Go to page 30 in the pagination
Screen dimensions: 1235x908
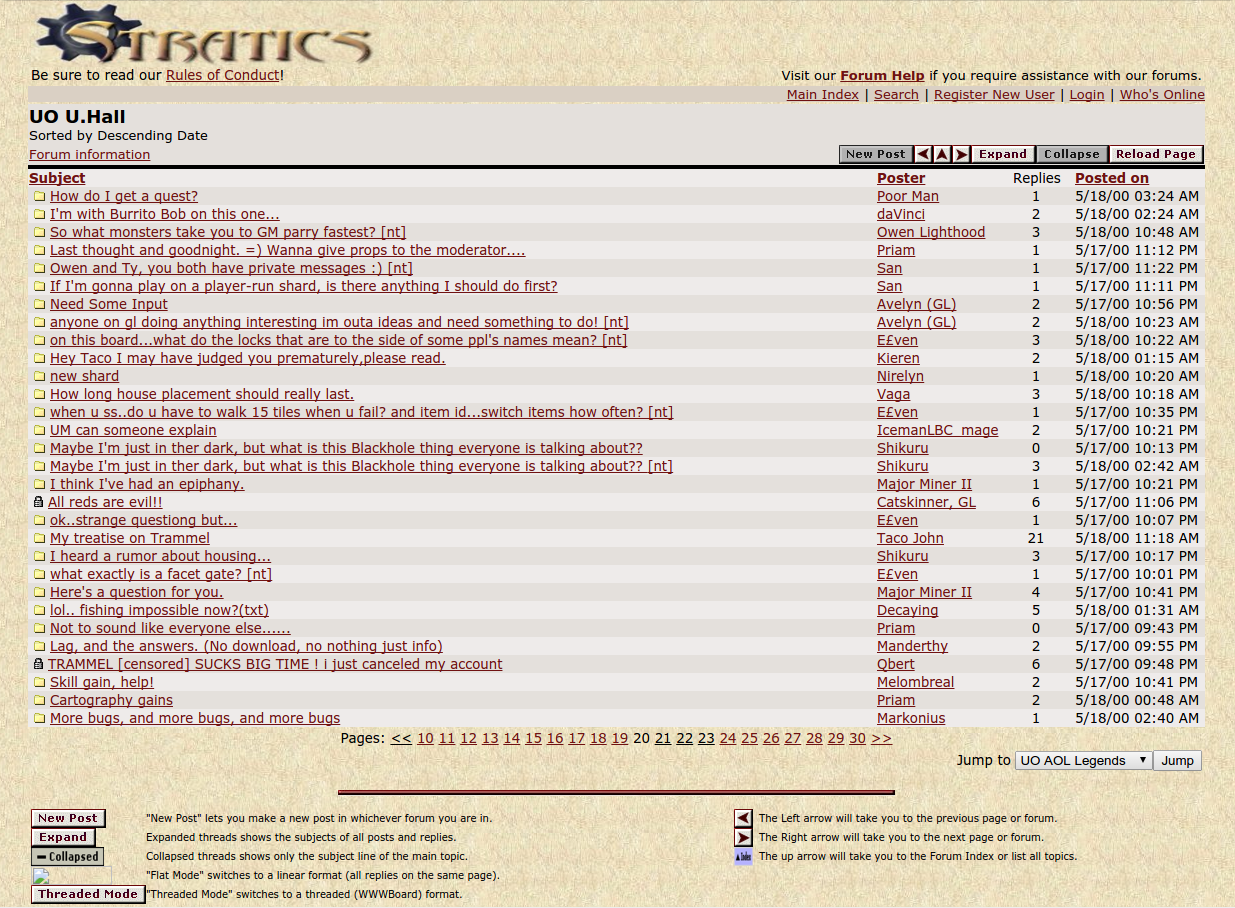[x=857, y=738]
